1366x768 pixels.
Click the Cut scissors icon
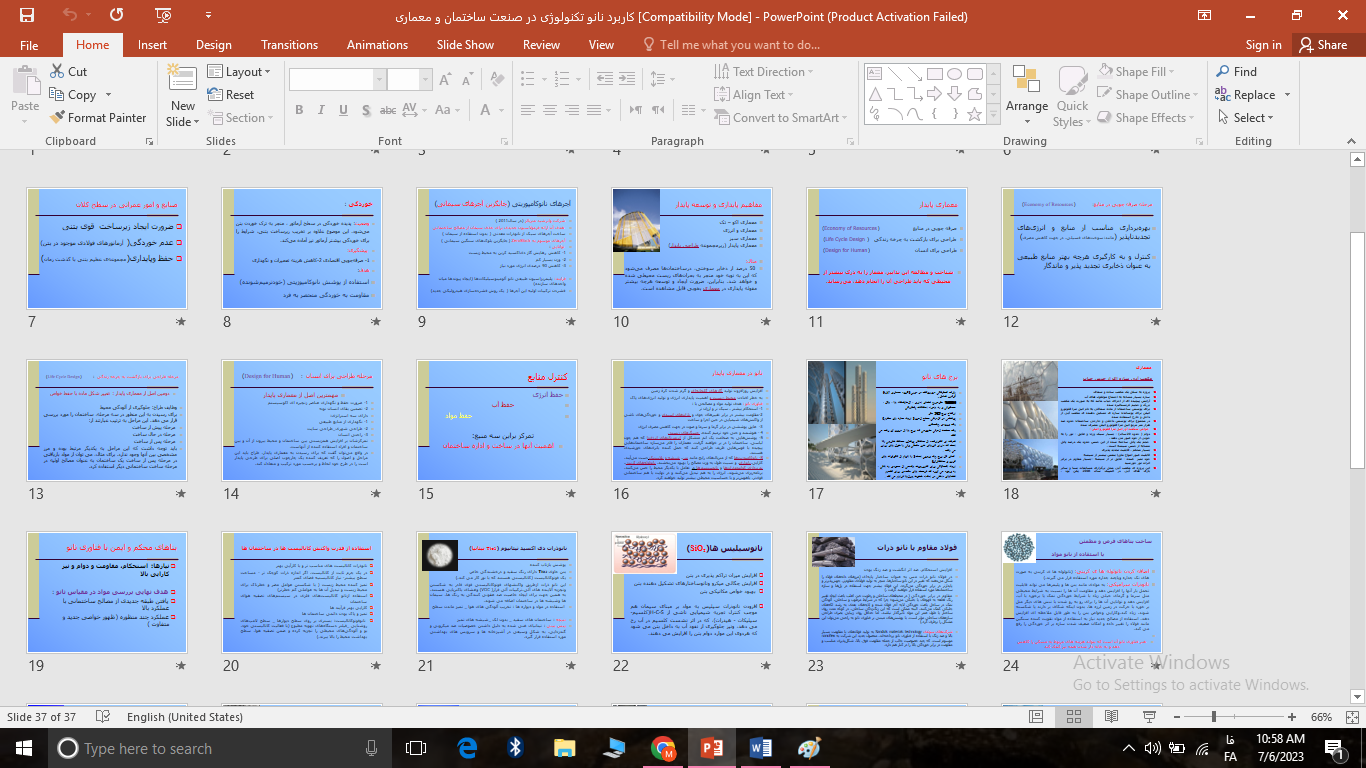point(59,72)
